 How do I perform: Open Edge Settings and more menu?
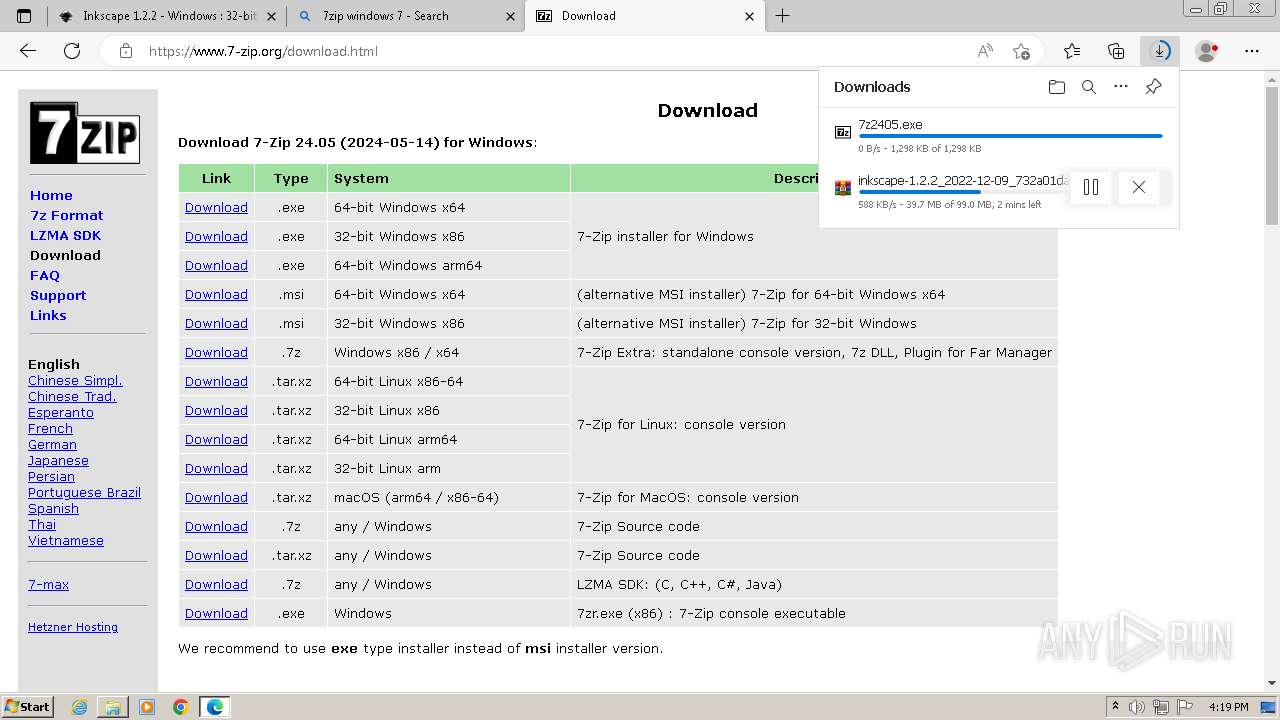[x=1252, y=51]
